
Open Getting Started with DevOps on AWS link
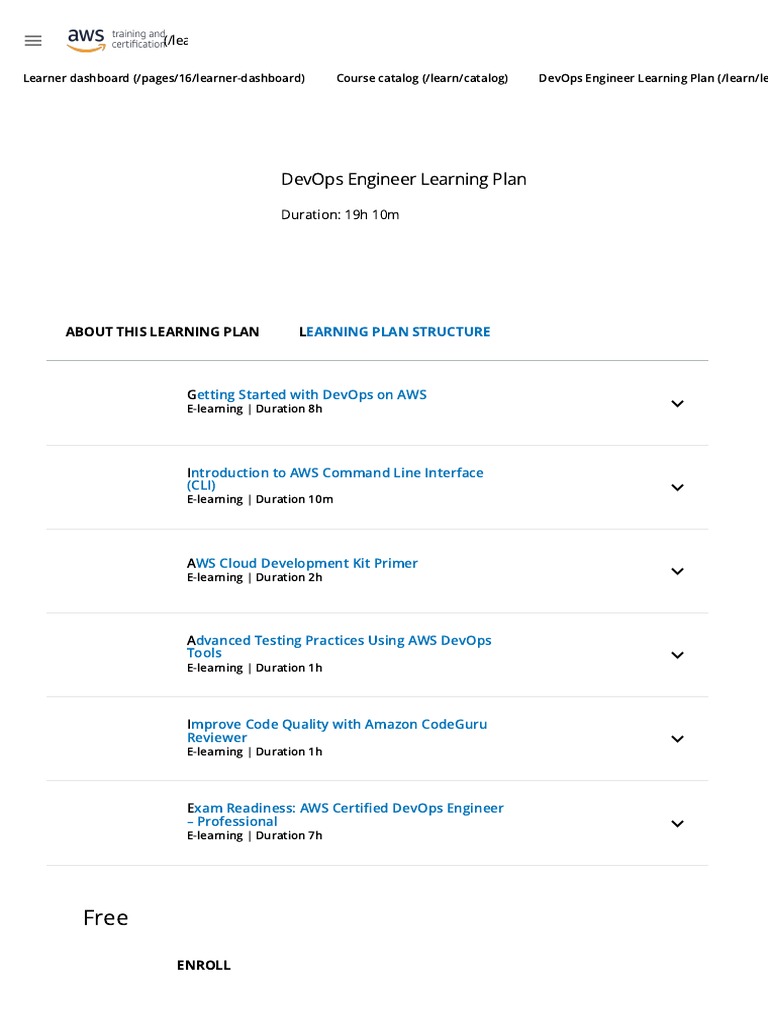[307, 395]
